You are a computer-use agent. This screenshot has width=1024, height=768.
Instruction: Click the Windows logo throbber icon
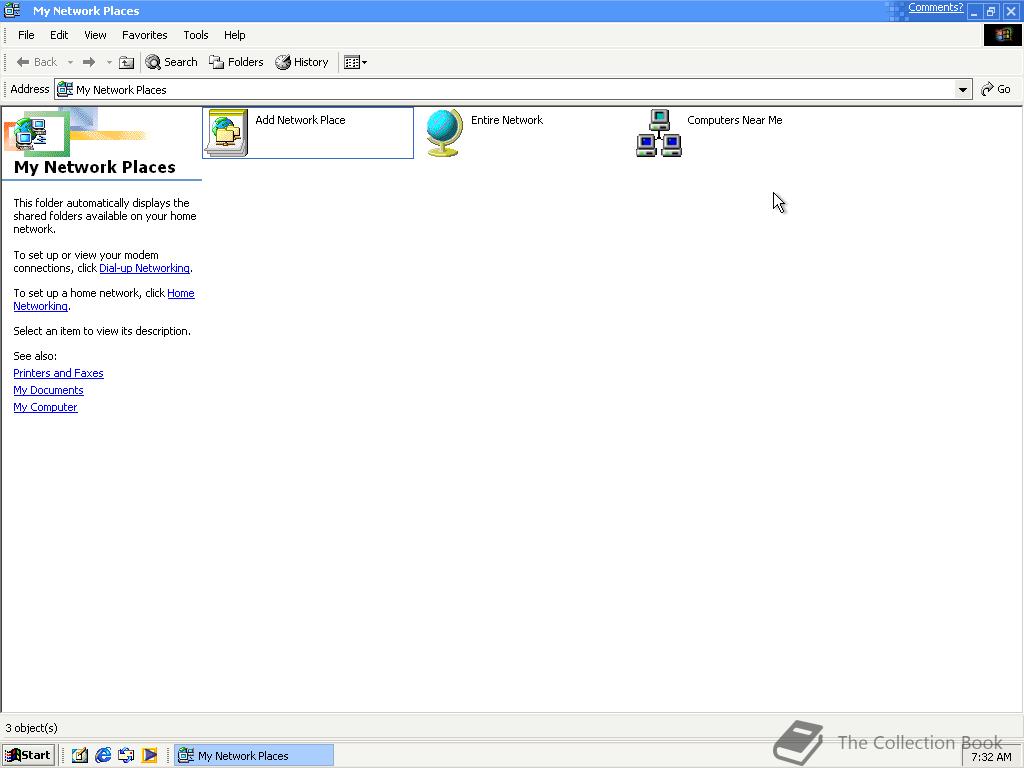click(x=1002, y=35)
